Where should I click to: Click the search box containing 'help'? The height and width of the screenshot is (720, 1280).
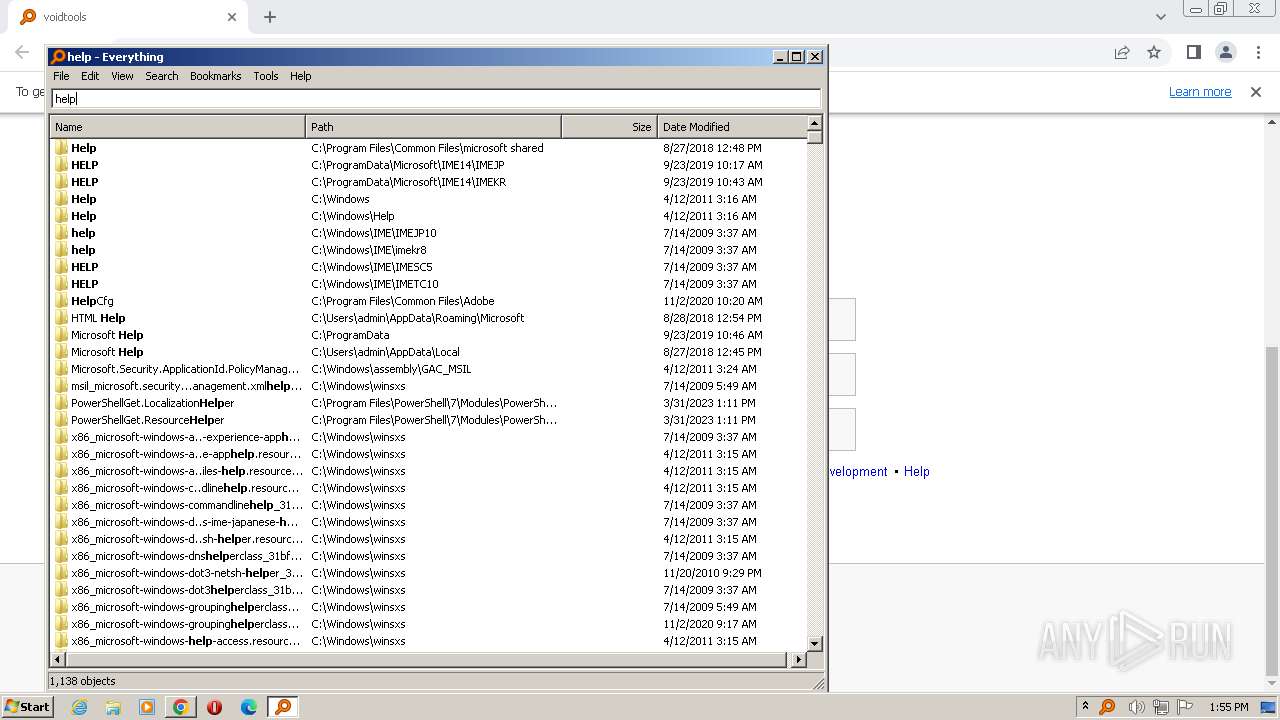pyautogui.click(x=436, y=98)
